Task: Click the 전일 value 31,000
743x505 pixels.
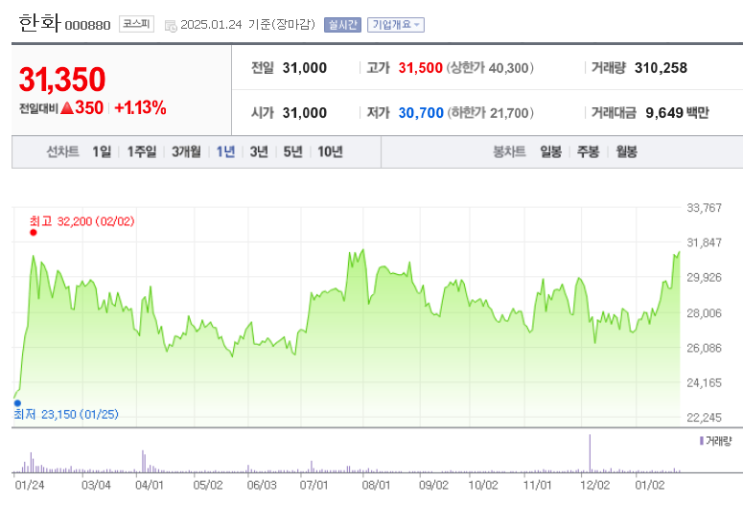Action: point(304,68)
